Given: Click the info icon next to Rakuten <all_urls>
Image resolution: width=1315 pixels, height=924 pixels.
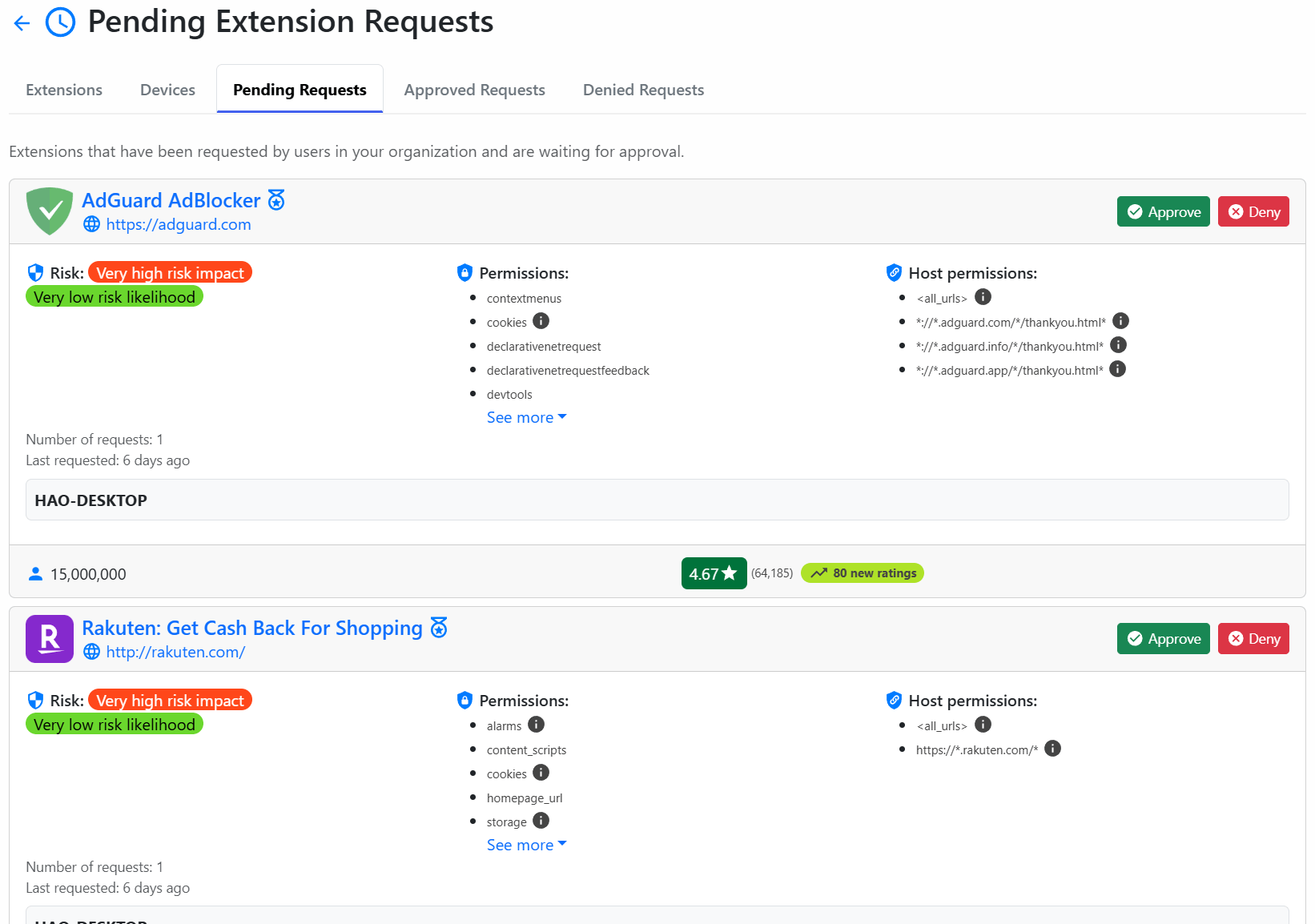Looking at the screenshot, I should (x=983, y=725).
